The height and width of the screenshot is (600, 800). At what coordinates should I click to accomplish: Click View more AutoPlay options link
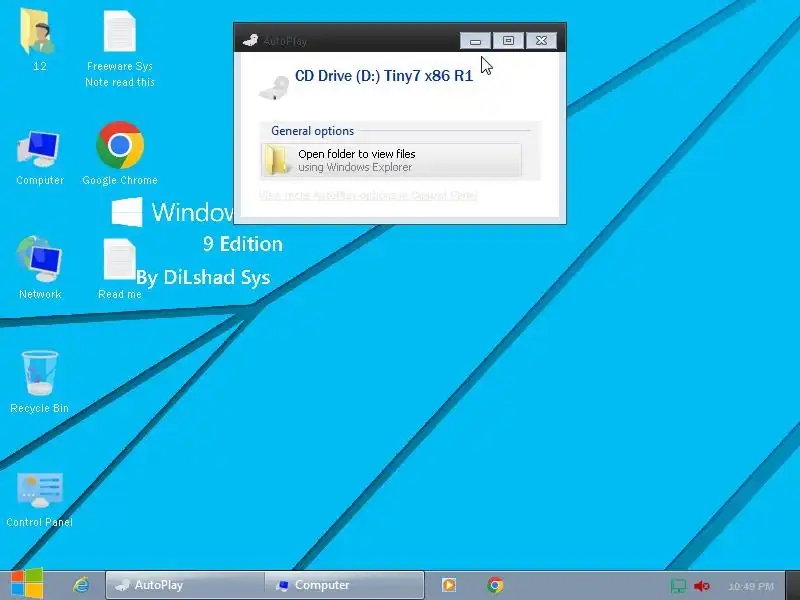click(368, 195)
